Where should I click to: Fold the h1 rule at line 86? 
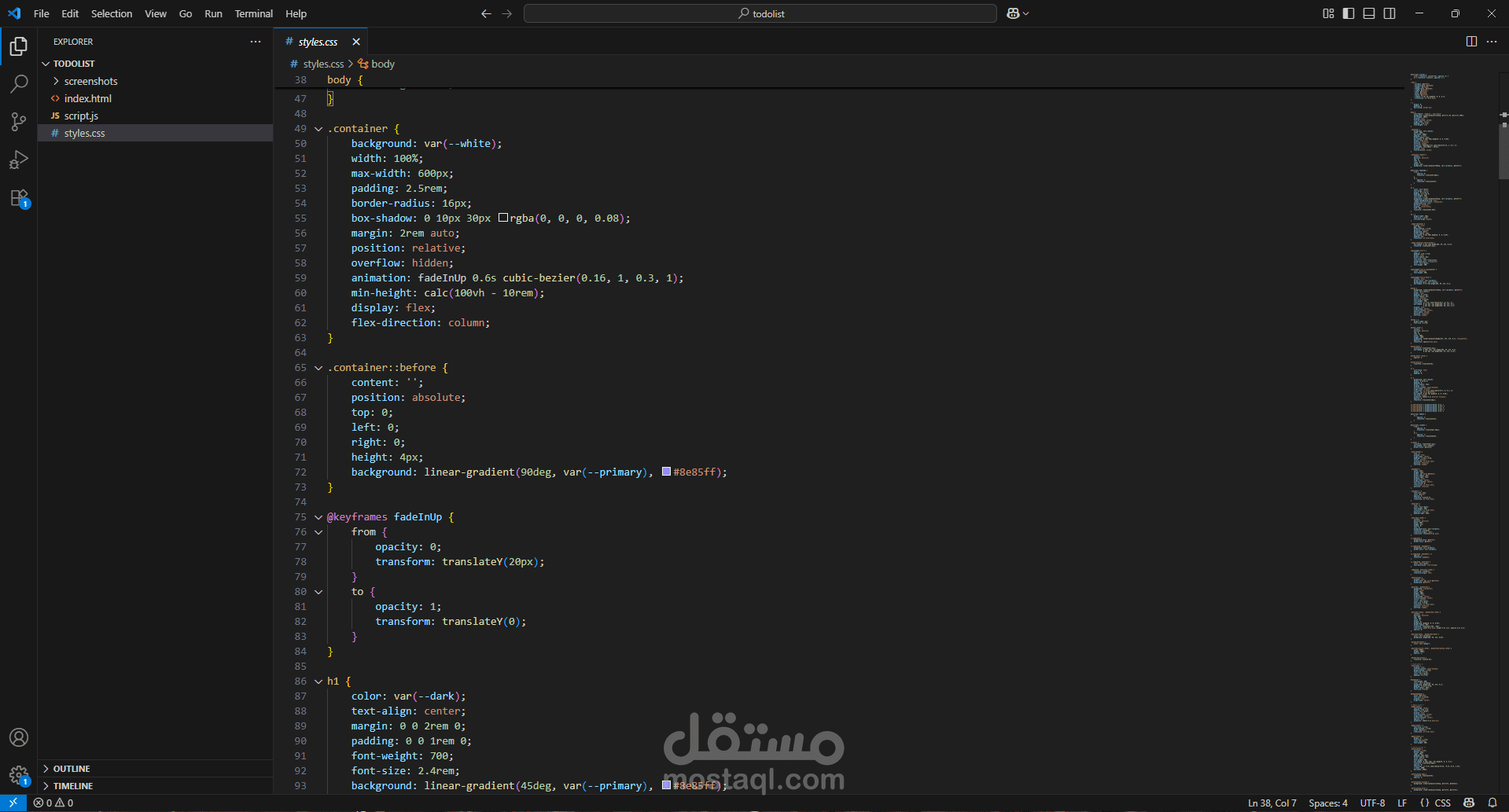point(318,682)
